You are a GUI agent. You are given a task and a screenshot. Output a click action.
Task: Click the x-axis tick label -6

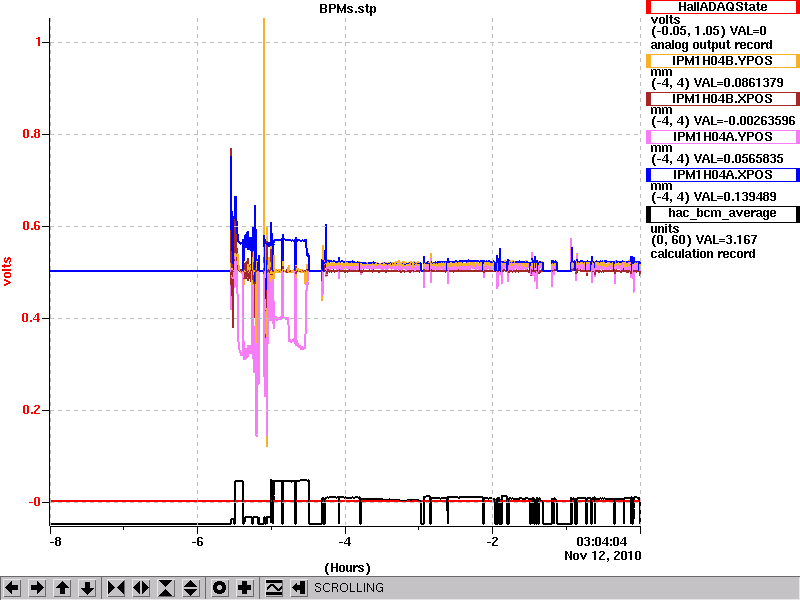point(197,542)
